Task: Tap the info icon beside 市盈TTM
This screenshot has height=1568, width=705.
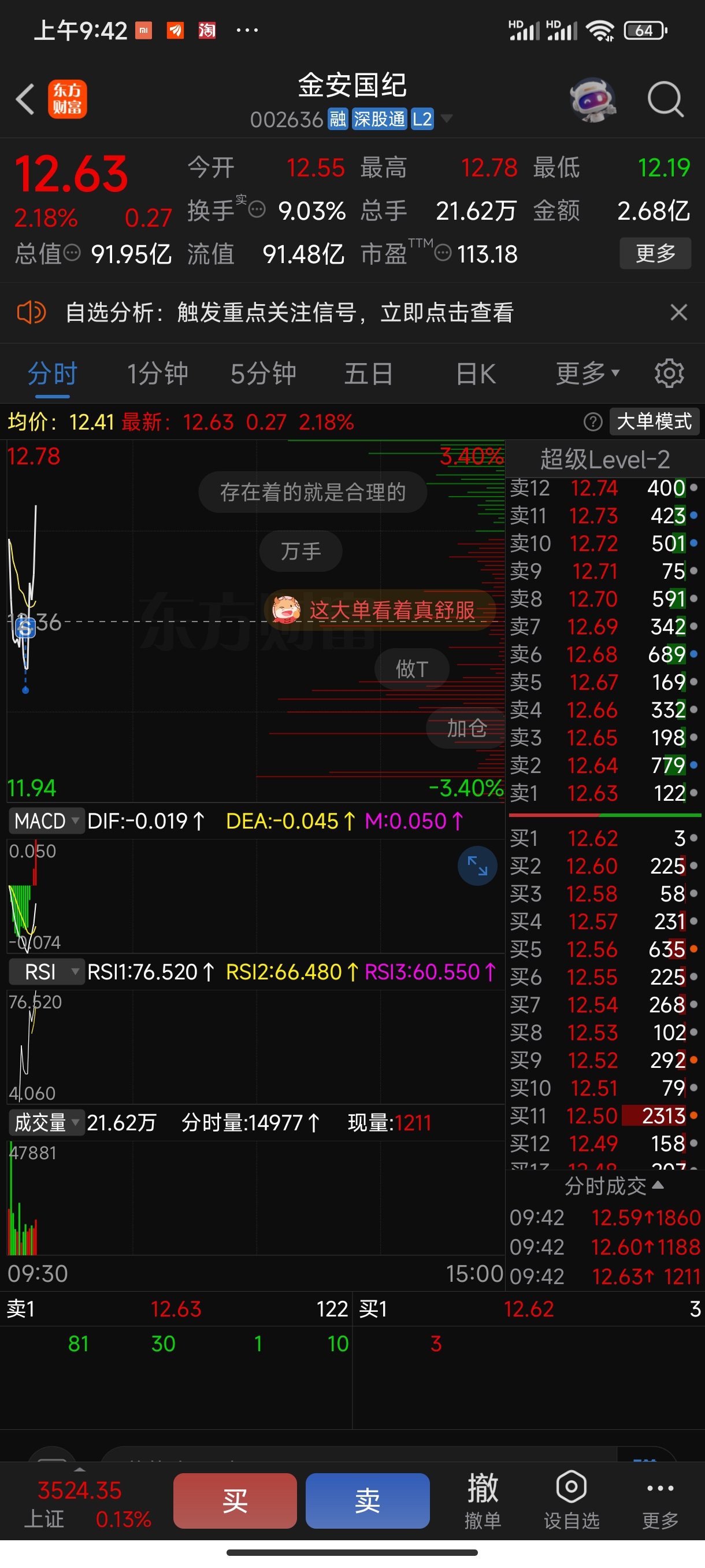Action: pyautogui.click(x=443, y=253)
